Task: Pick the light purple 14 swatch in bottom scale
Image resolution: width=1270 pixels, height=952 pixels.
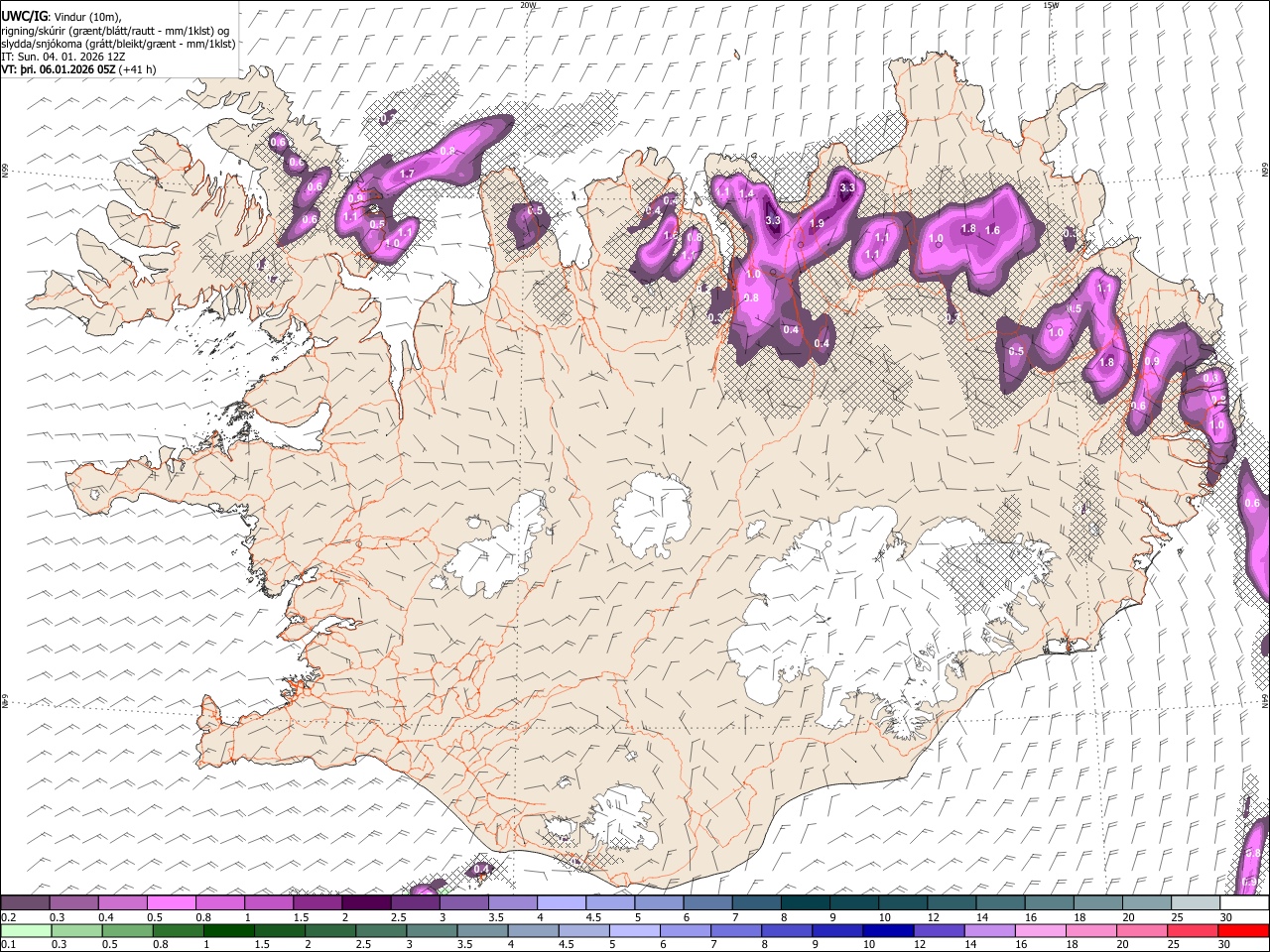Action: click(x=990, y=930)
